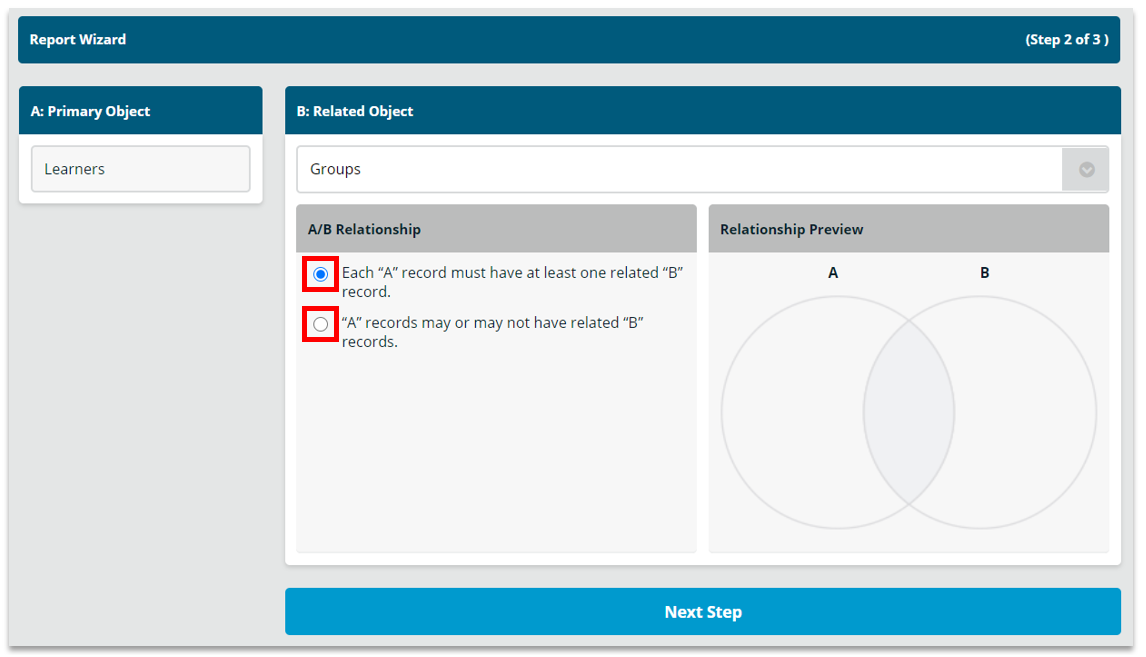
Task: Click the Next Step button
Action: (x=702, y=612)
